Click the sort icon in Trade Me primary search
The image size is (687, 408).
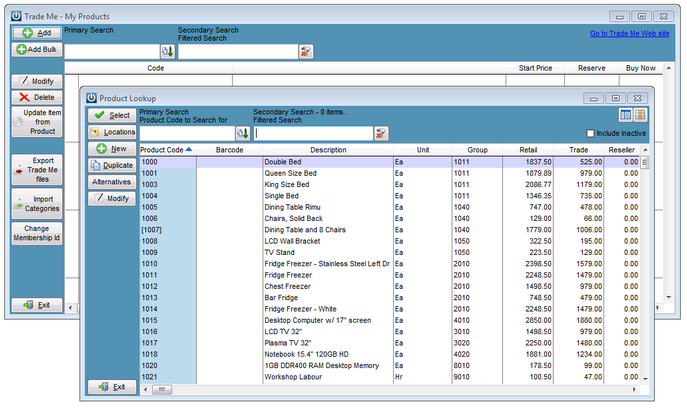[x=167, y=51]
